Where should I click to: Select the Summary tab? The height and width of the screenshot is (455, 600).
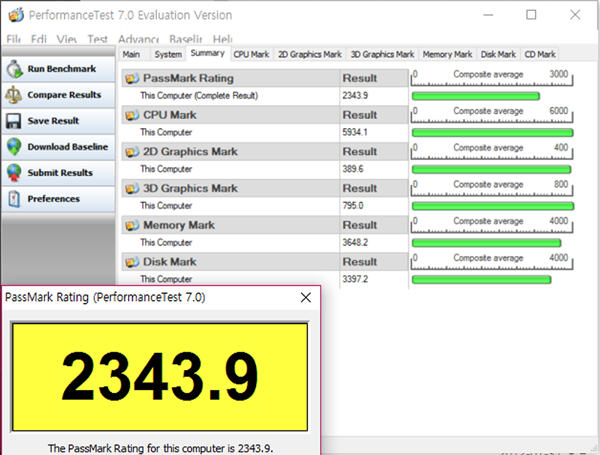(208, 53)
